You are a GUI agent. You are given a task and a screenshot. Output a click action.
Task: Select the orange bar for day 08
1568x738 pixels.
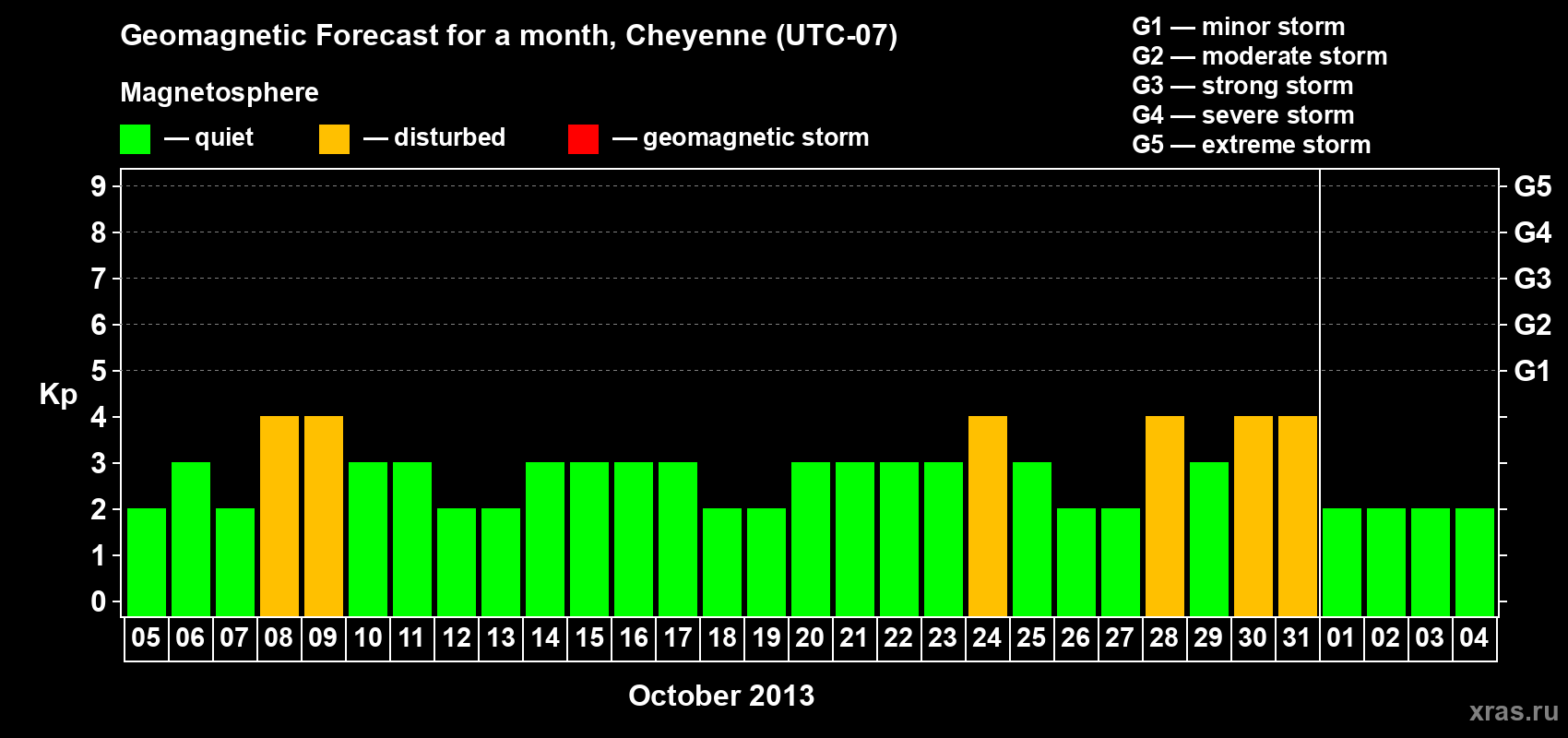pos(279,516)
